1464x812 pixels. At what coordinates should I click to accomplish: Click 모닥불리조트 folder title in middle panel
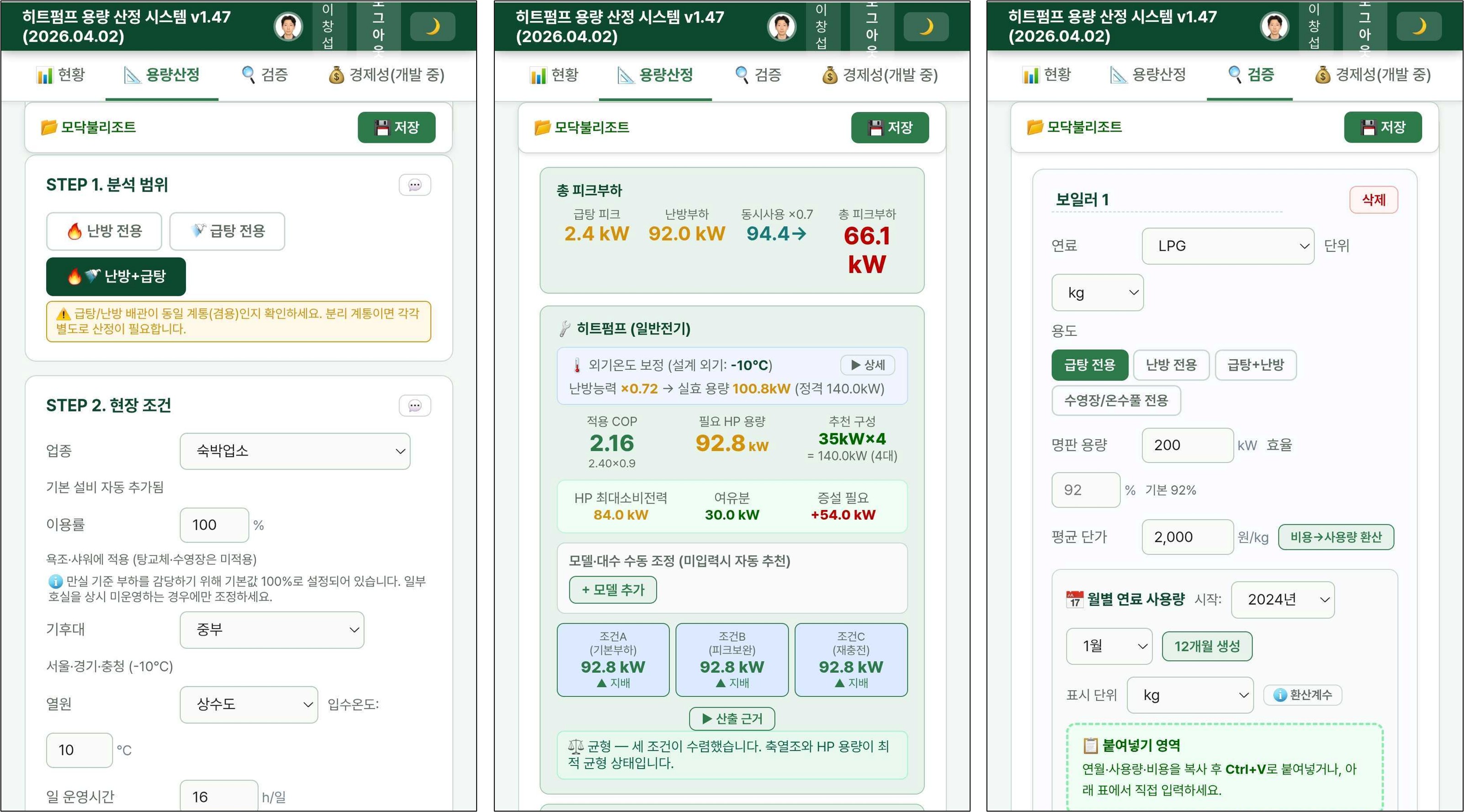581,127
